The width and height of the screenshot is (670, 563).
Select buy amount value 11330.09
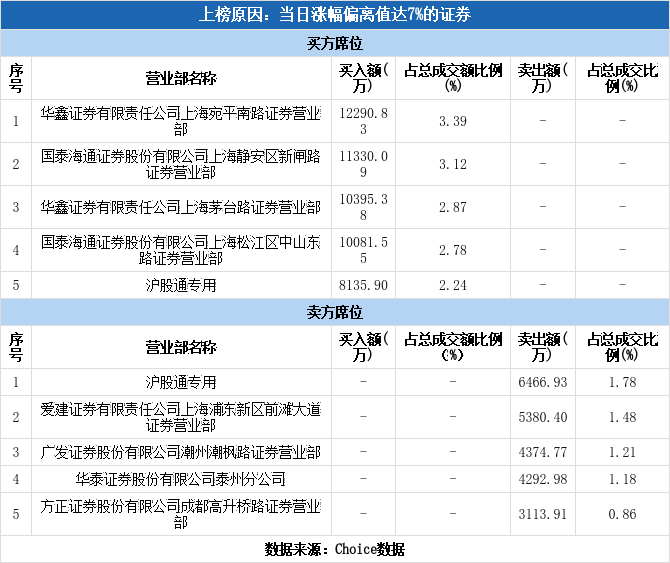coord(363,164)
